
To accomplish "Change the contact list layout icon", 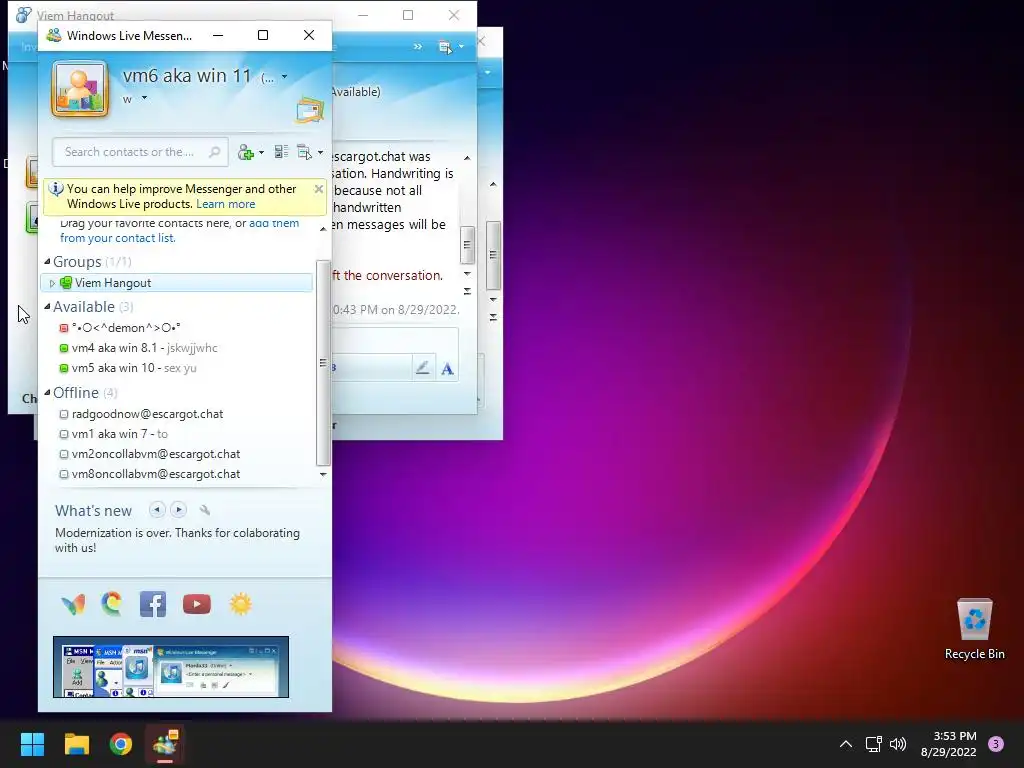I will 281,152.
